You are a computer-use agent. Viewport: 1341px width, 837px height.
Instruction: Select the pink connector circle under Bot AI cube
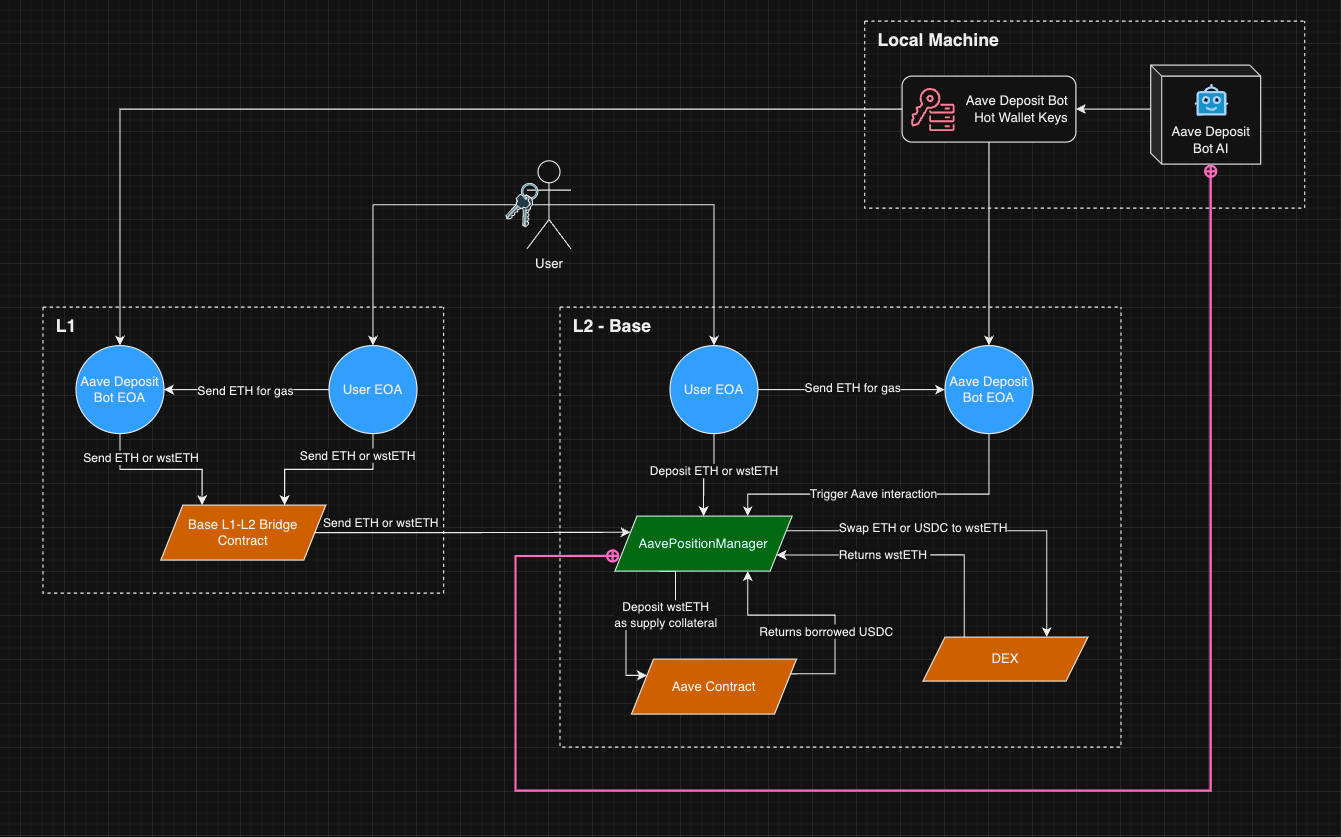pos(1210,172)
